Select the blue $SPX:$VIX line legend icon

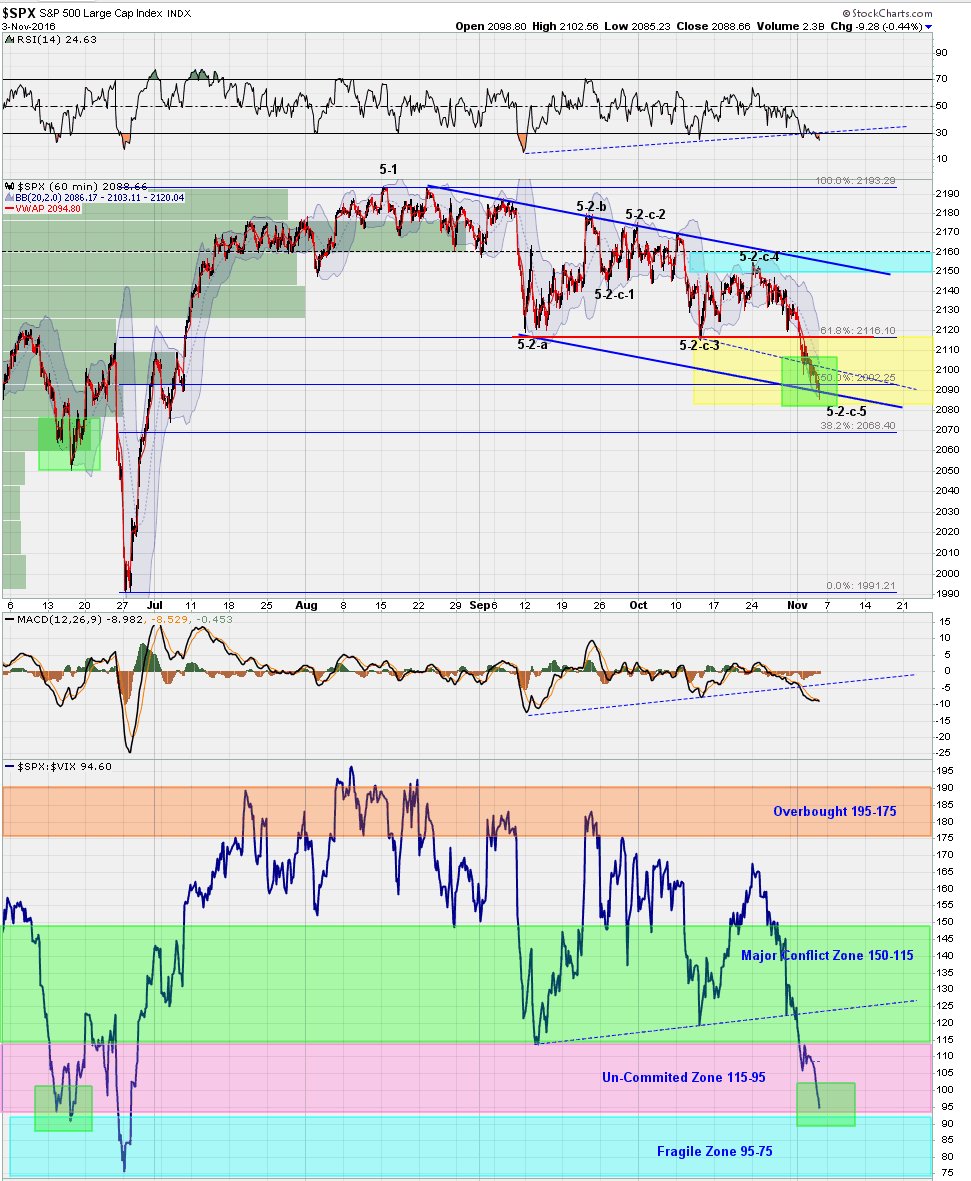pyautogui.click(x=10, y=765)
